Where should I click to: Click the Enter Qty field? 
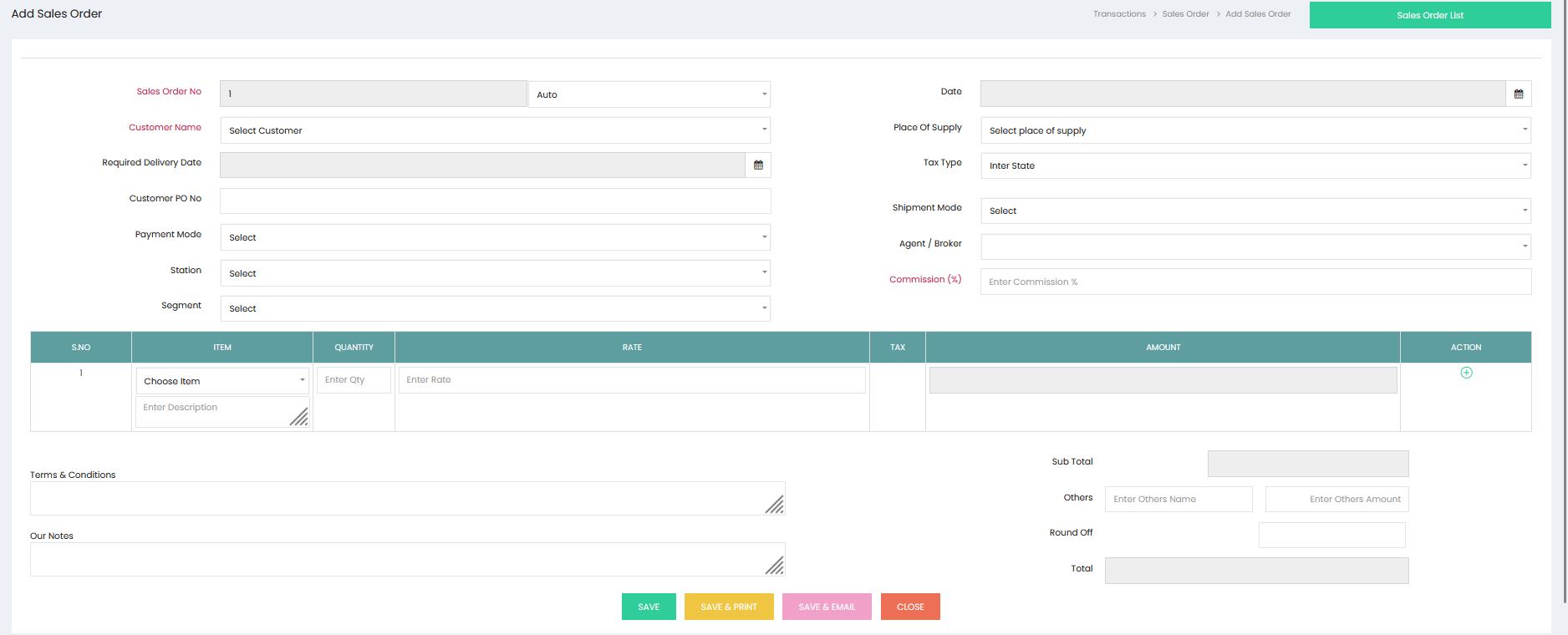[x=354, y=380]
